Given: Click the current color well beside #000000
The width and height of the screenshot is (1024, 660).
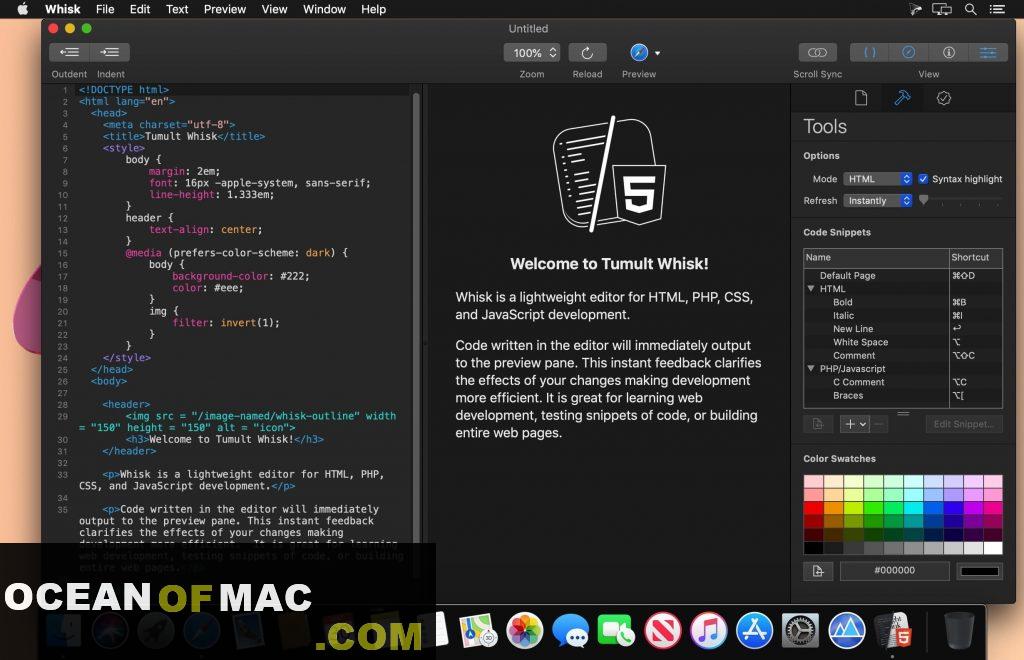Looking at the screenshot, I should pyautogui.click(x=979, y=571).
